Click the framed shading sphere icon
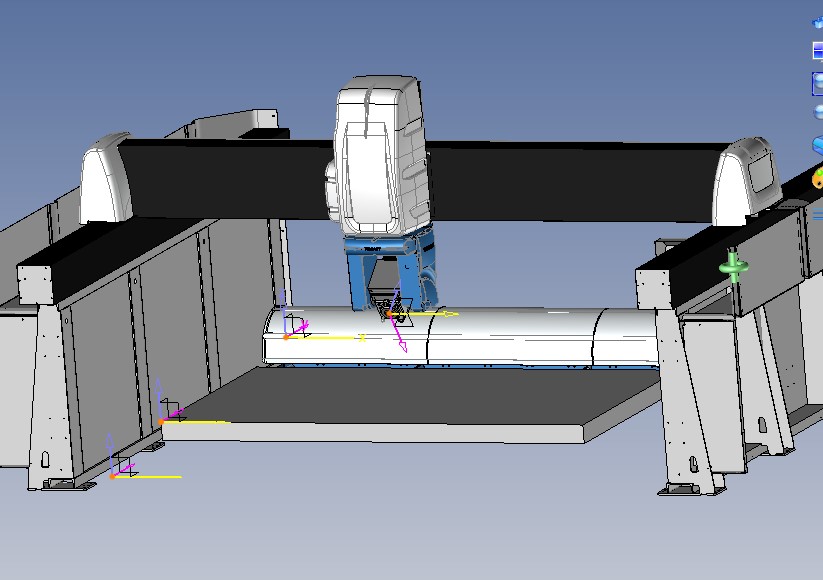Image resolution: width=823 pixels, height=580 pixels. click(x=818, y=84)
